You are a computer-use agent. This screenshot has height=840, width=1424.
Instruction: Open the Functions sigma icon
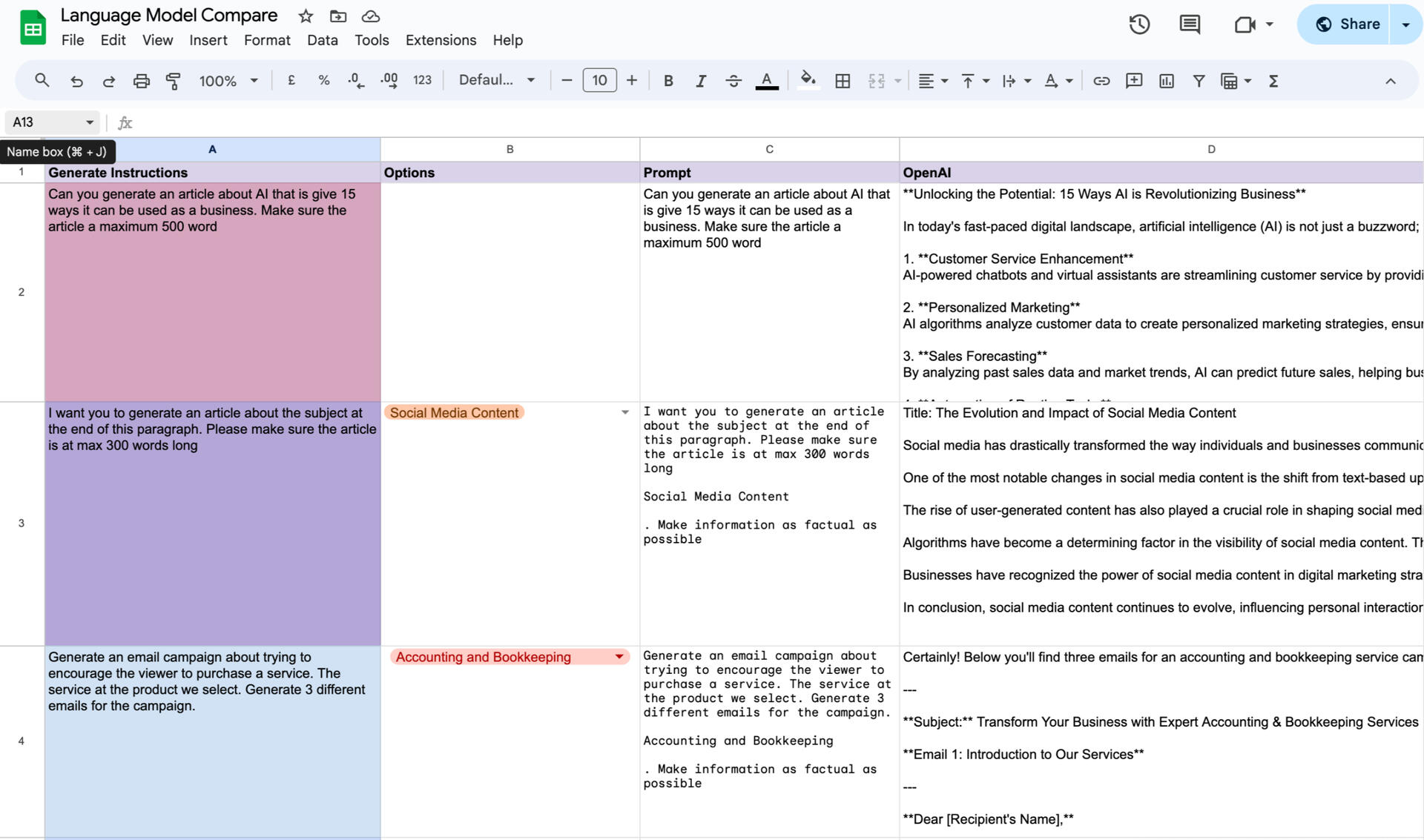1273,81
